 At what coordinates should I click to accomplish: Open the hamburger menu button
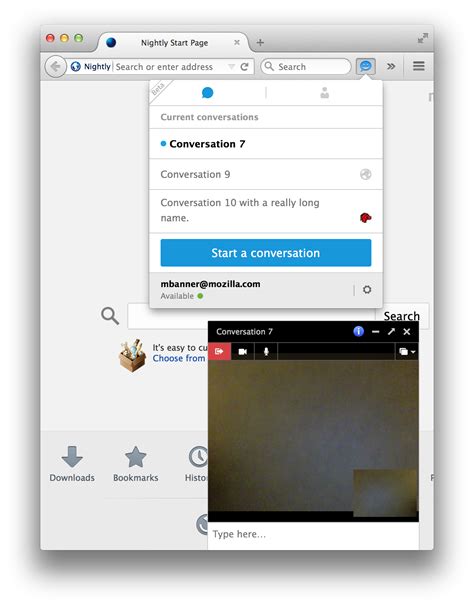[418, 66]
